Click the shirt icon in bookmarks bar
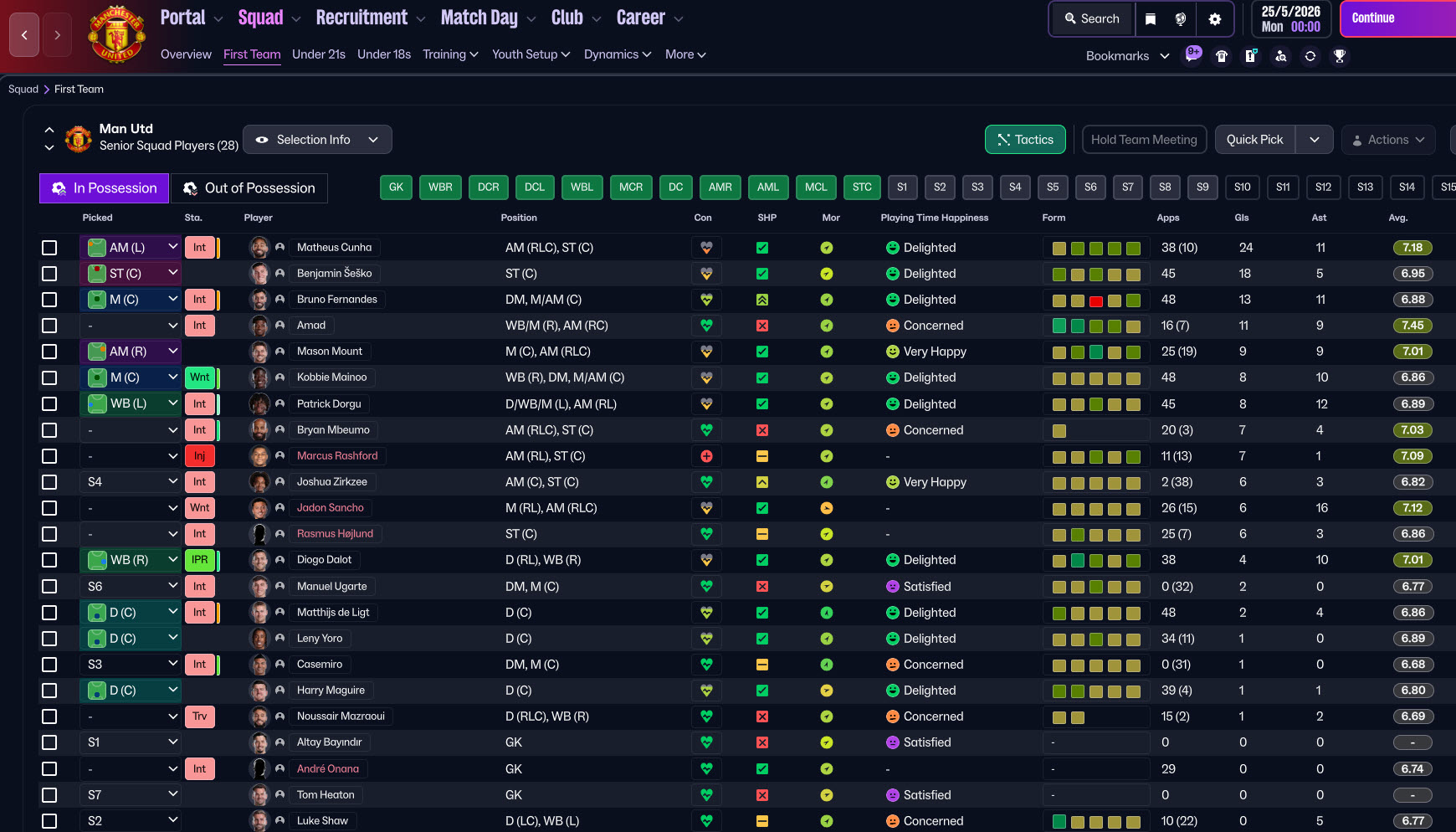The image size is (1456, 832). coord(1222,56)
